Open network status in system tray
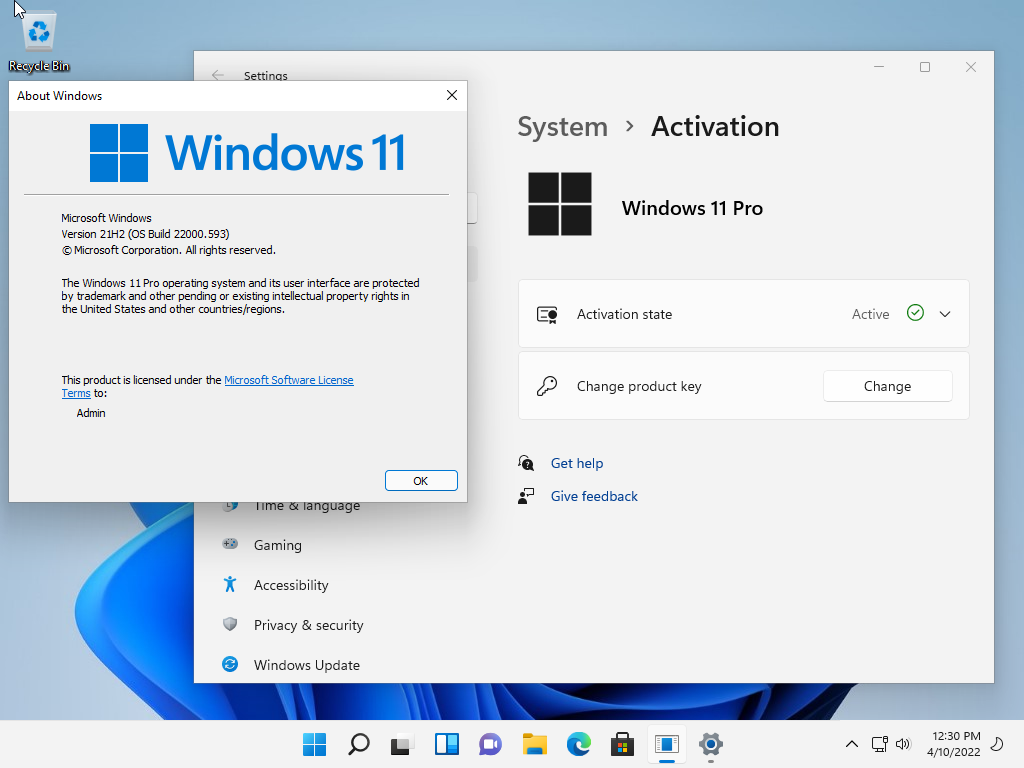The width and height of the screenshot is (1024, 768). [x=880, y=744]
